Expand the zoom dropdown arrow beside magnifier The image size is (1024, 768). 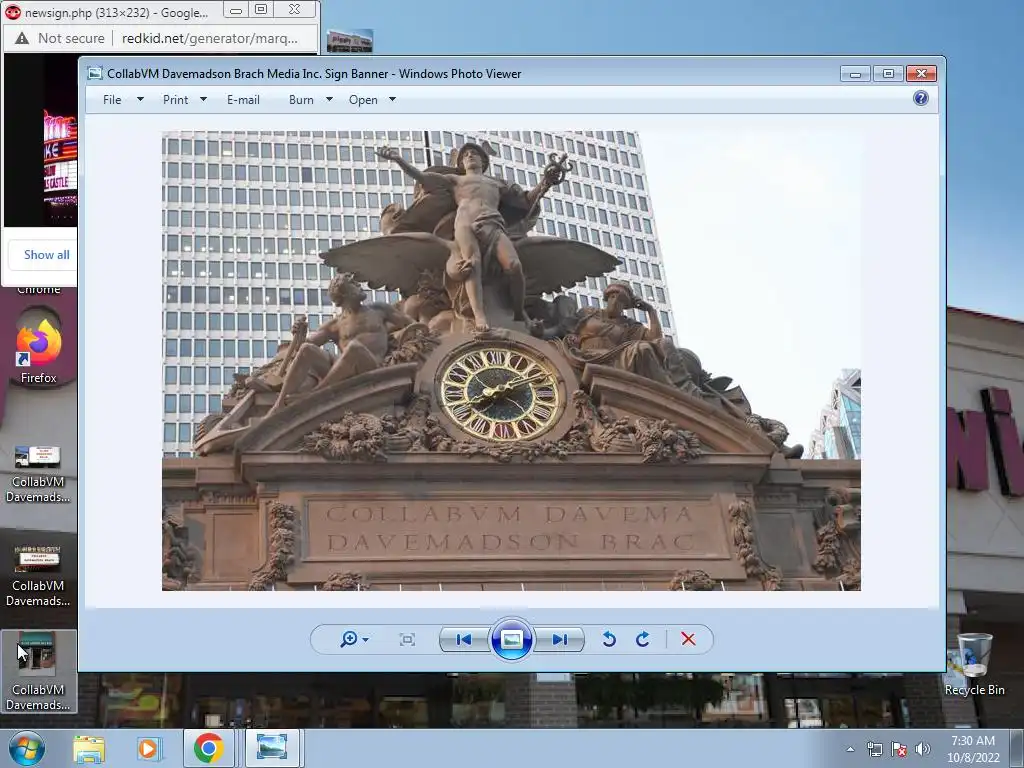coord(366,640)
